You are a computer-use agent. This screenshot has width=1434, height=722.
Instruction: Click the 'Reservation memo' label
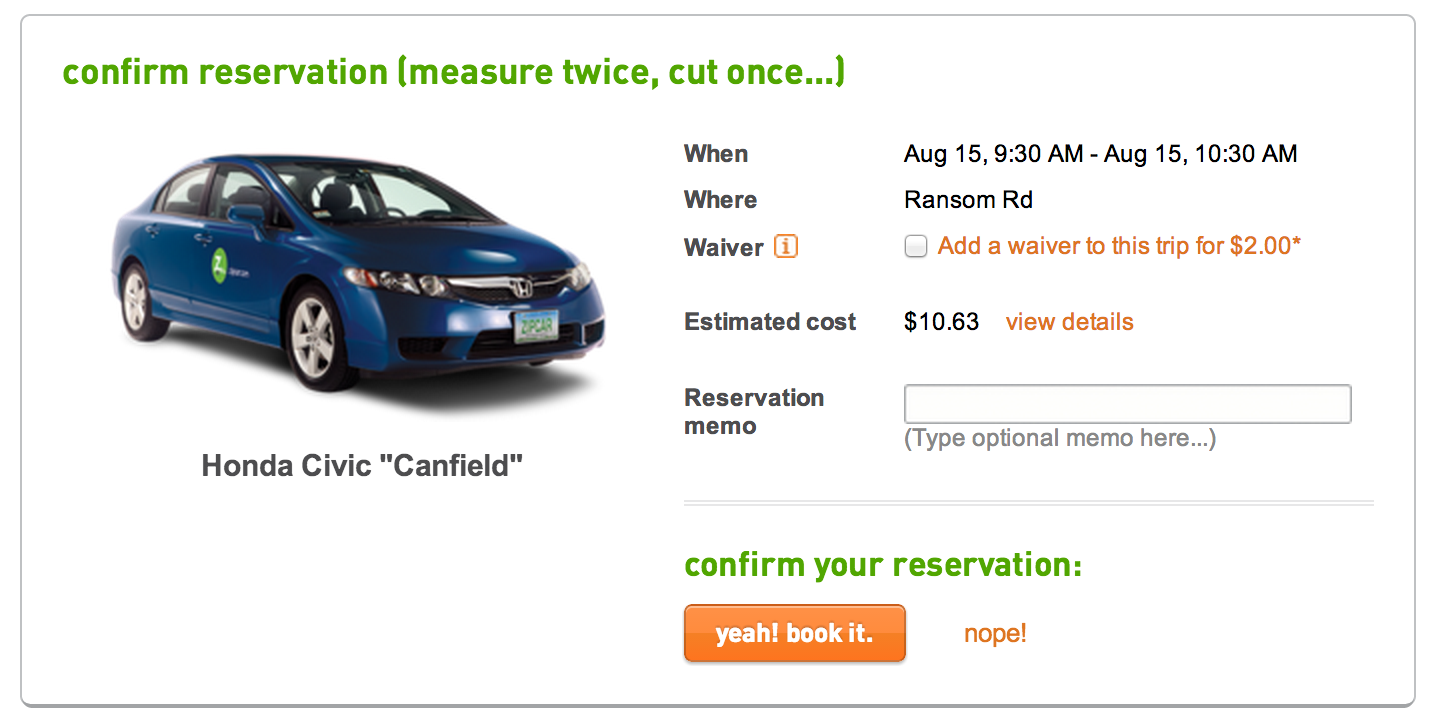coord(754,412)
